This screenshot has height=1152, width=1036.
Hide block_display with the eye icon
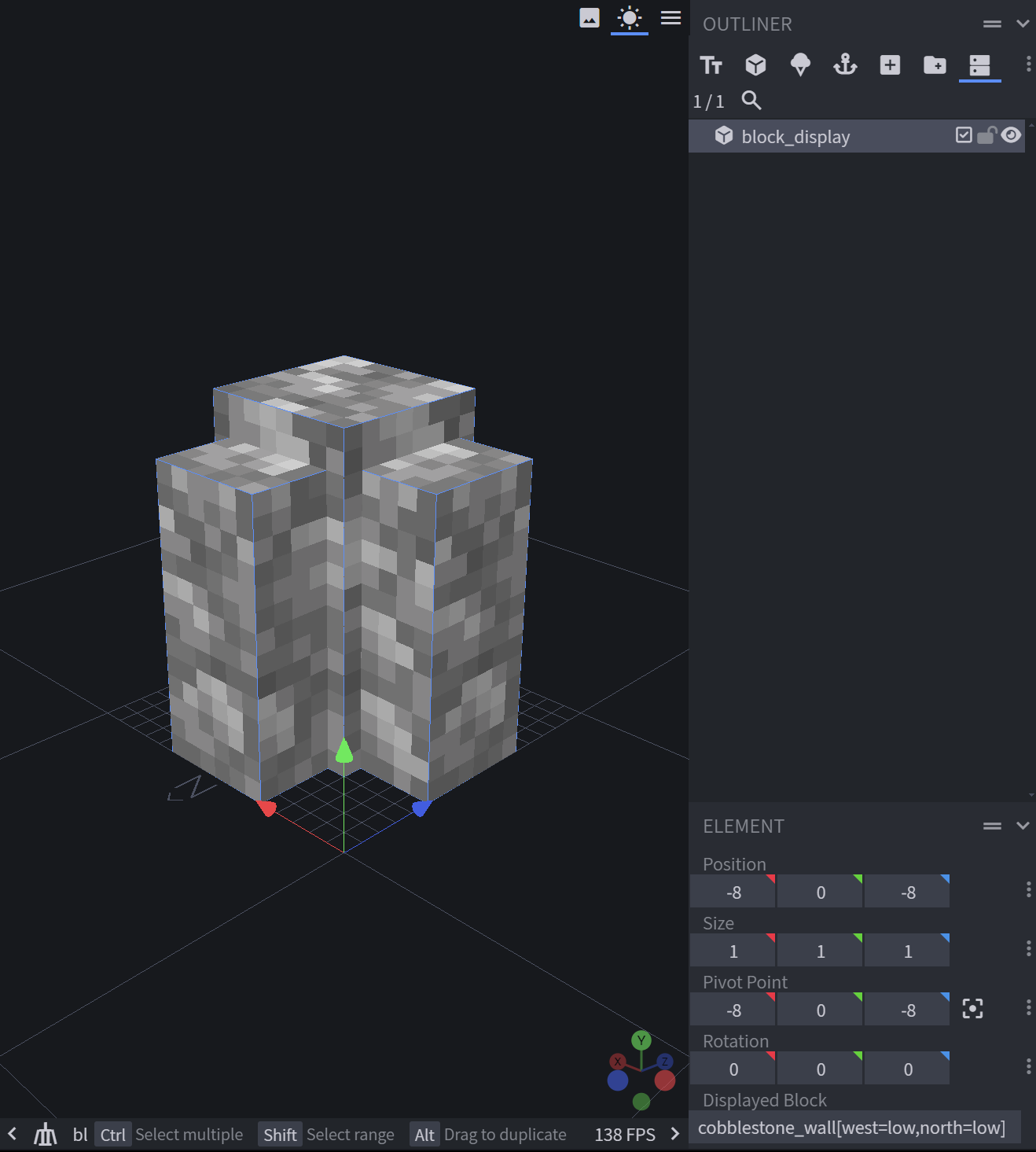pos(1011,135)
